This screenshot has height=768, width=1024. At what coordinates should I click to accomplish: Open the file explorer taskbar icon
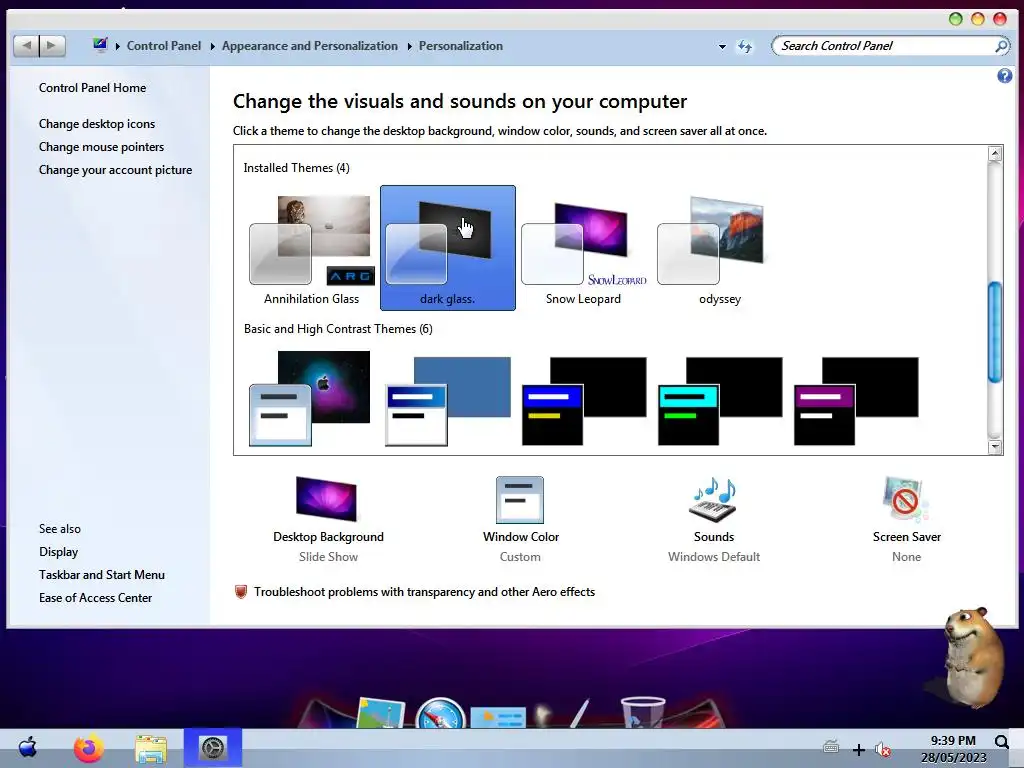pos(151,748)
